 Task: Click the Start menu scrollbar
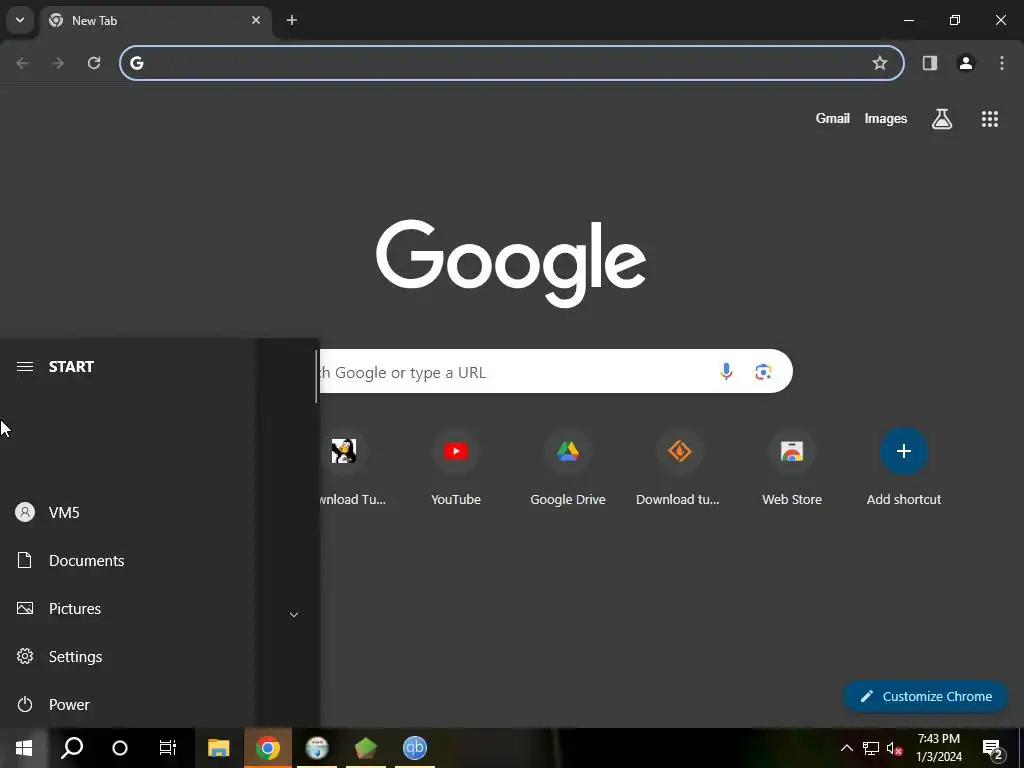[x=316, y=377]
